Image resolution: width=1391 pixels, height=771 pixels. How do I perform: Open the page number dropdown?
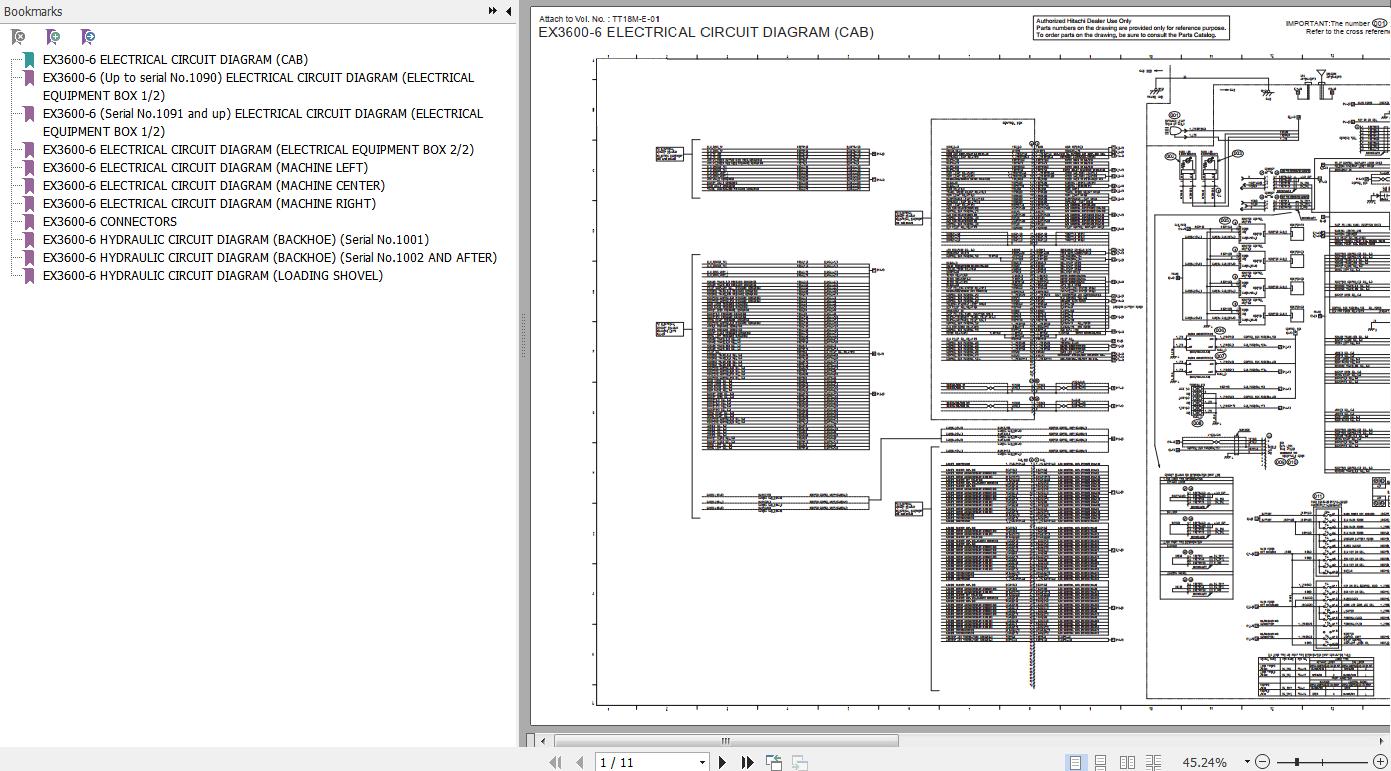click(702, 762)
